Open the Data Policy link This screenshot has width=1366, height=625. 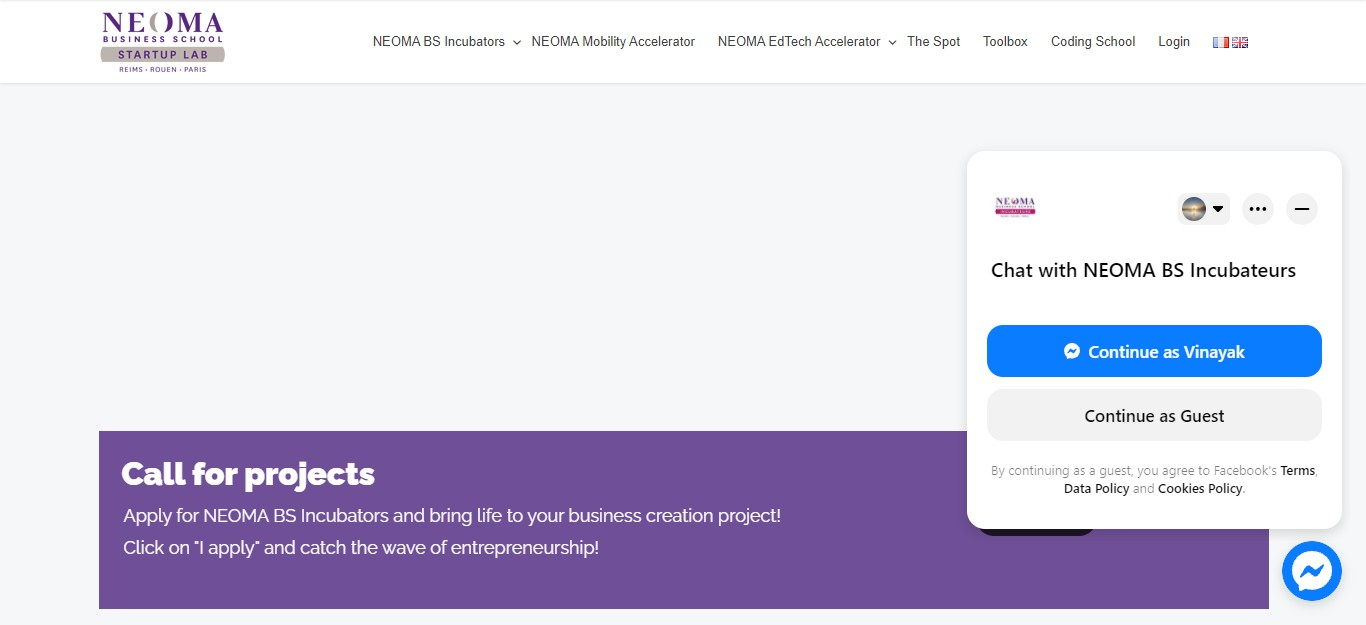pos(1096,488)
